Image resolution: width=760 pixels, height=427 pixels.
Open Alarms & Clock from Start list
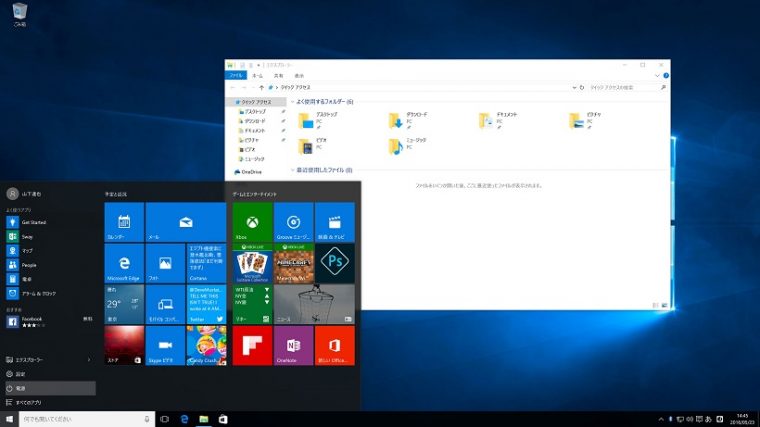click(50, 293)
